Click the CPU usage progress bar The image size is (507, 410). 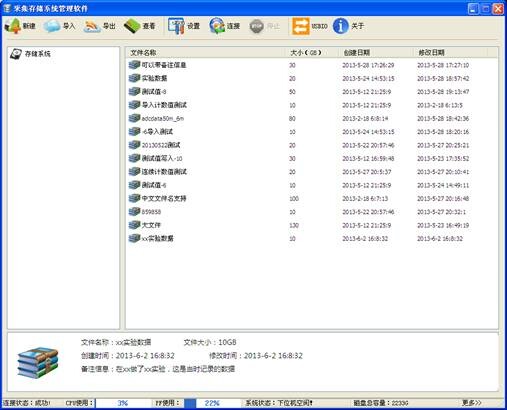click(x=123, y=403)
